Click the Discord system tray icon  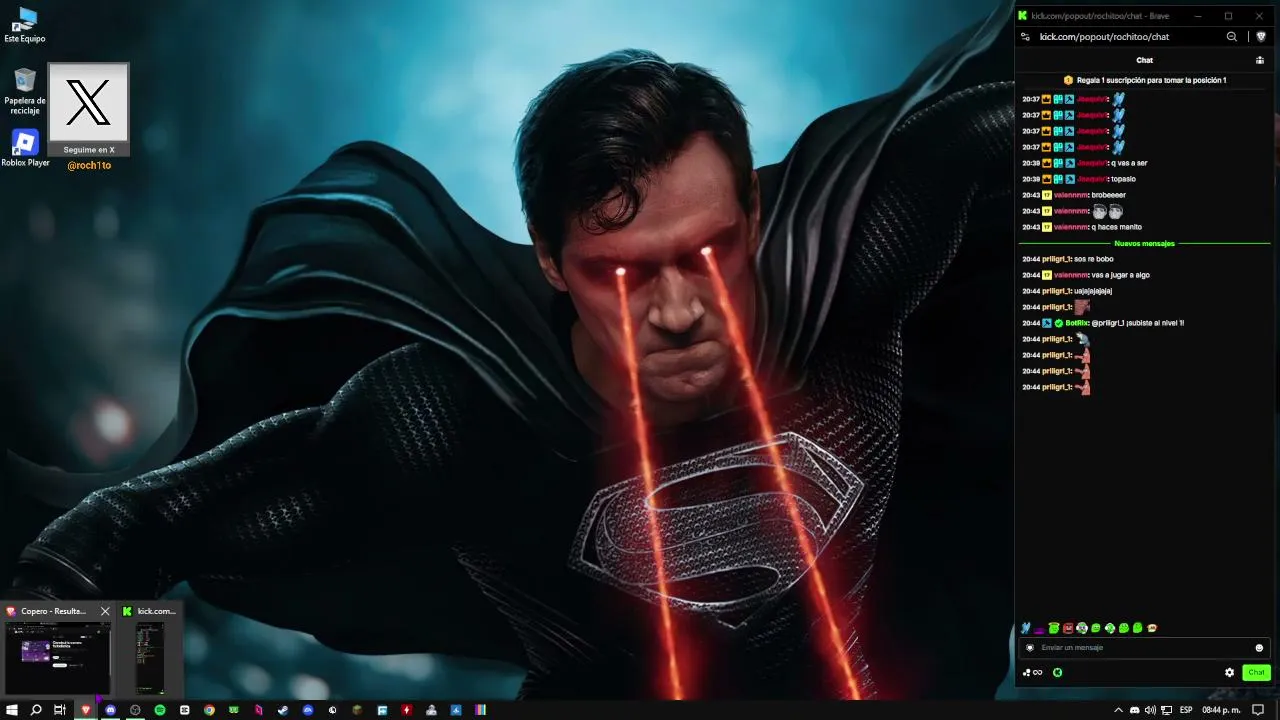pos(1135,710)
